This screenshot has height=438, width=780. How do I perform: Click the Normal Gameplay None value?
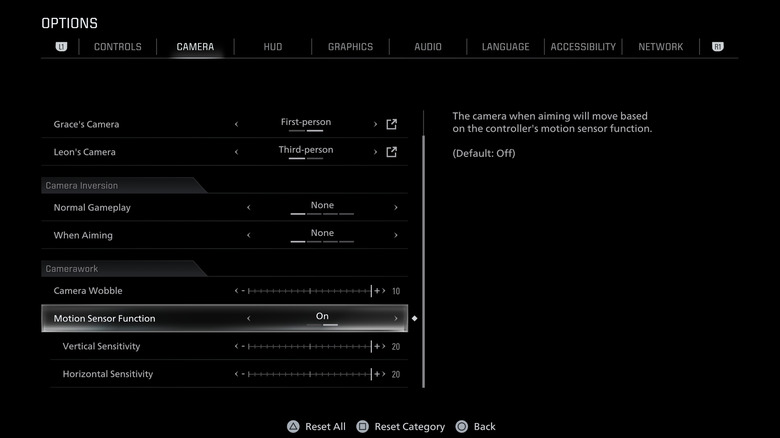(322, 205)
